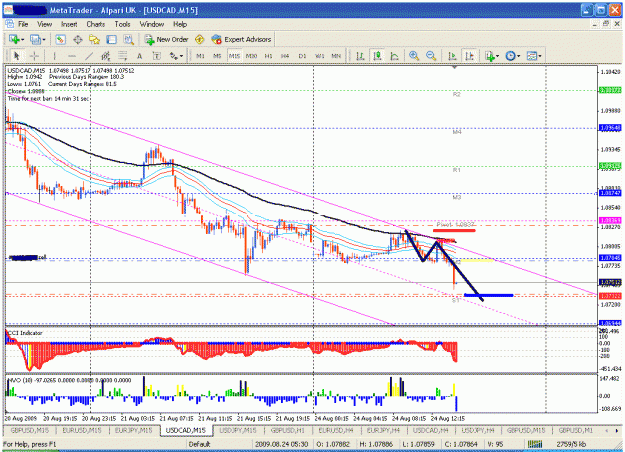Image resolution: width=625 pixels, height=452 pixels.
Task: Click the chart tabs right scroll arrow
Action: 617,430
